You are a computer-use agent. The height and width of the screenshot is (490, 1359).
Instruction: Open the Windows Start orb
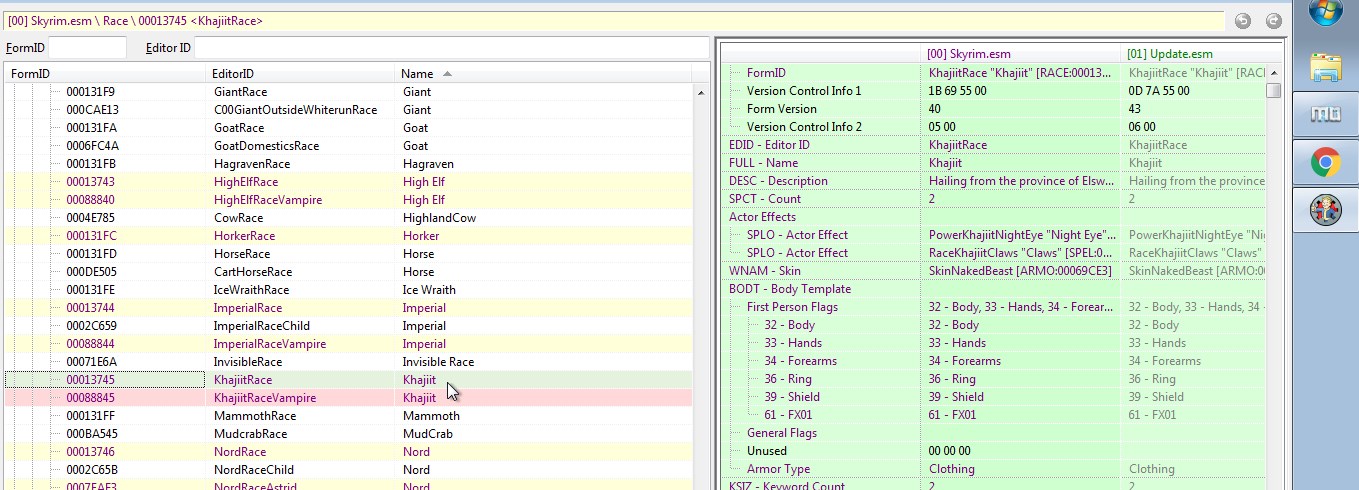(1325, 12)
